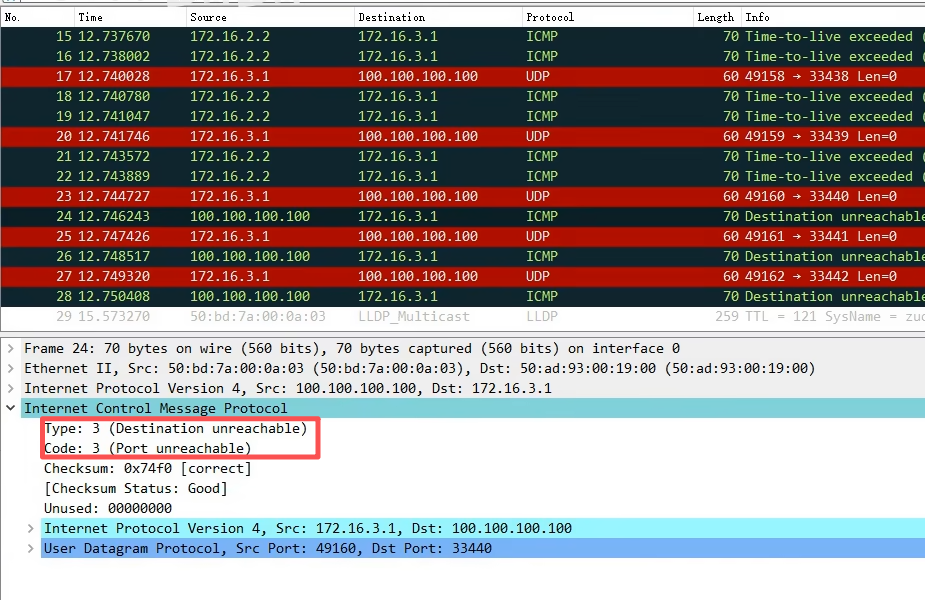Select packet 24 in the packet list
Viewport: 925px width, 600px height.
(400, 216)
